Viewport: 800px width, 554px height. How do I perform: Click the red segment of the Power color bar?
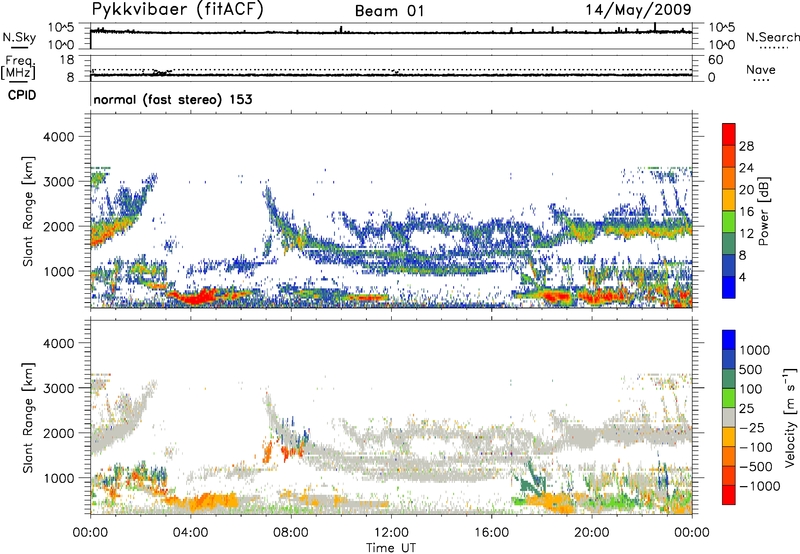(729, 134)
